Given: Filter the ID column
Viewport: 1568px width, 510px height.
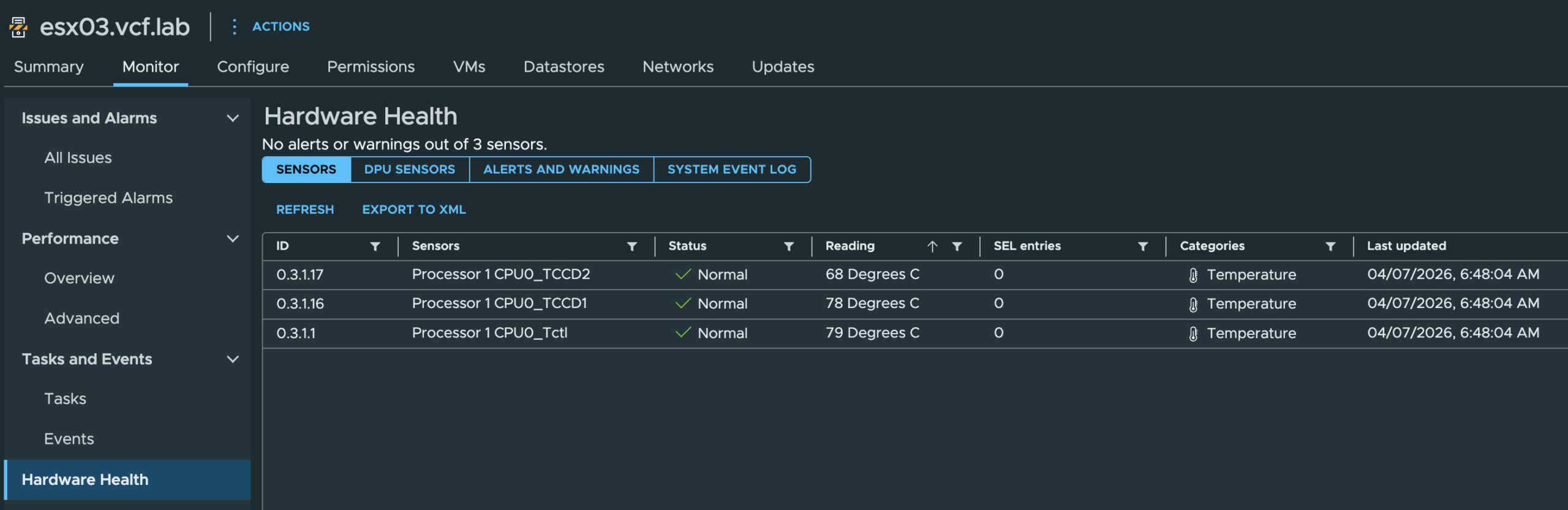Looking at the screenshot, I should [x=375, y=246].
